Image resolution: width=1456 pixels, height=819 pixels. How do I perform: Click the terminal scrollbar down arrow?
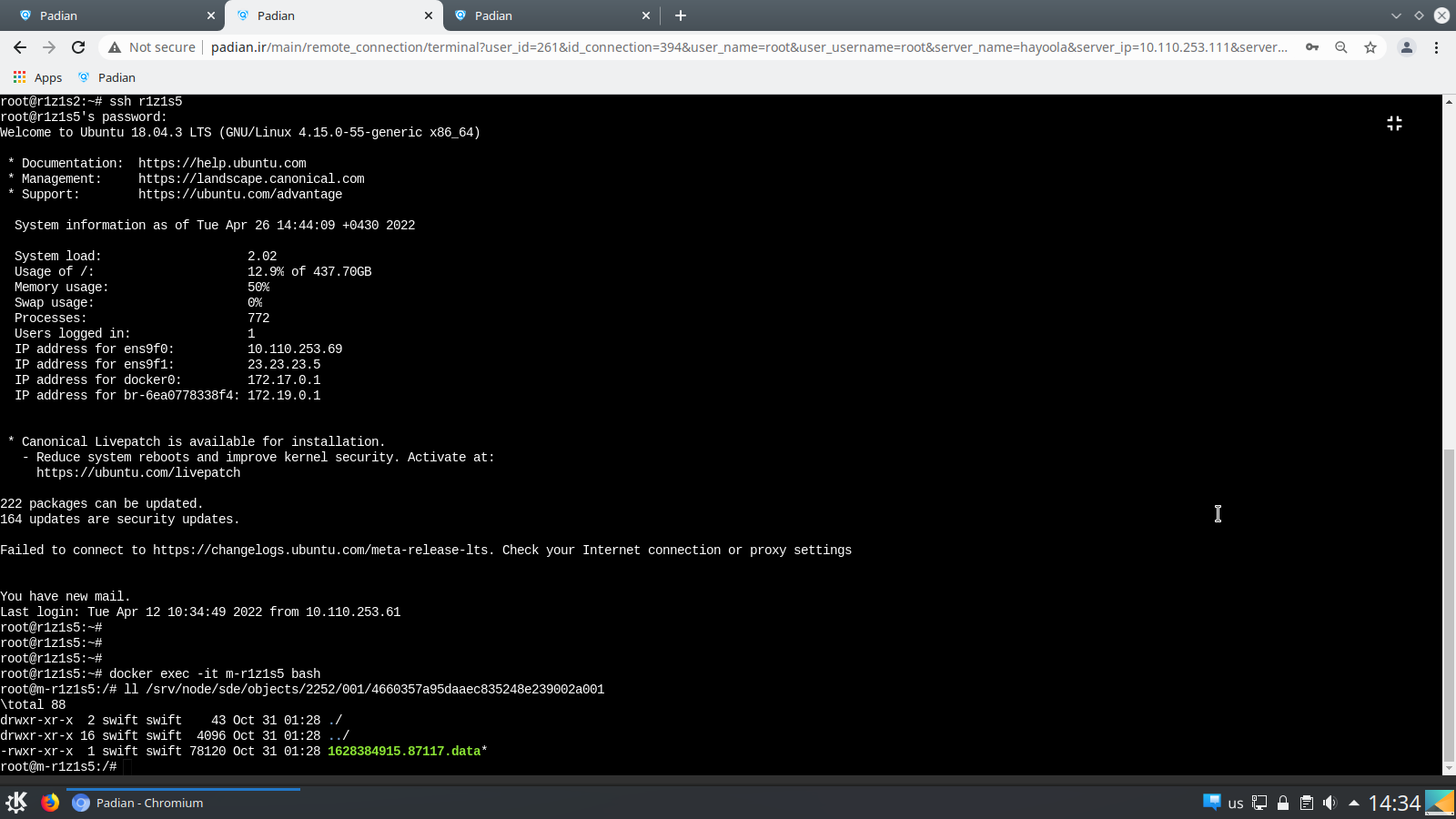[1449, 769]
